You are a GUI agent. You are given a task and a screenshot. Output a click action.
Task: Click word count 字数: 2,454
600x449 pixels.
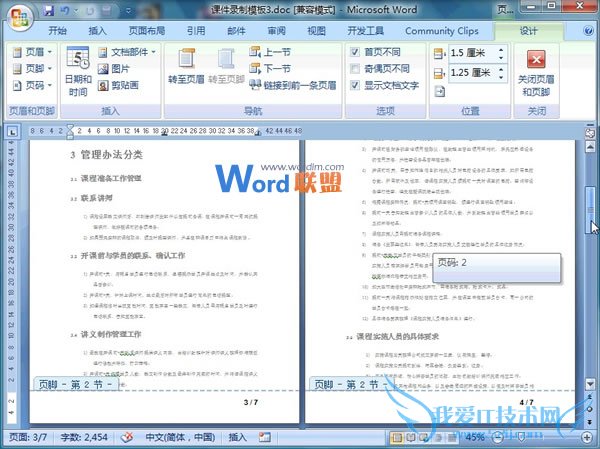(x=84, y=437)
